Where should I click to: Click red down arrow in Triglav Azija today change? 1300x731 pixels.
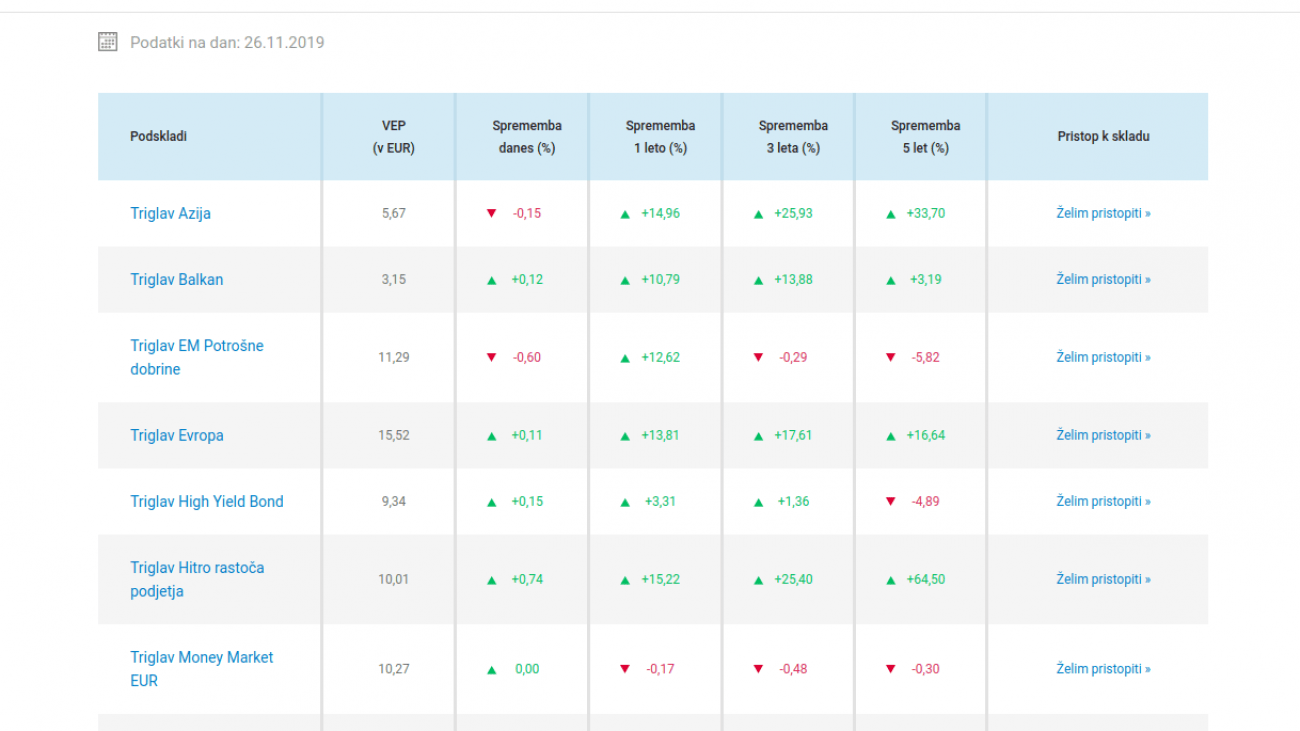491,213
